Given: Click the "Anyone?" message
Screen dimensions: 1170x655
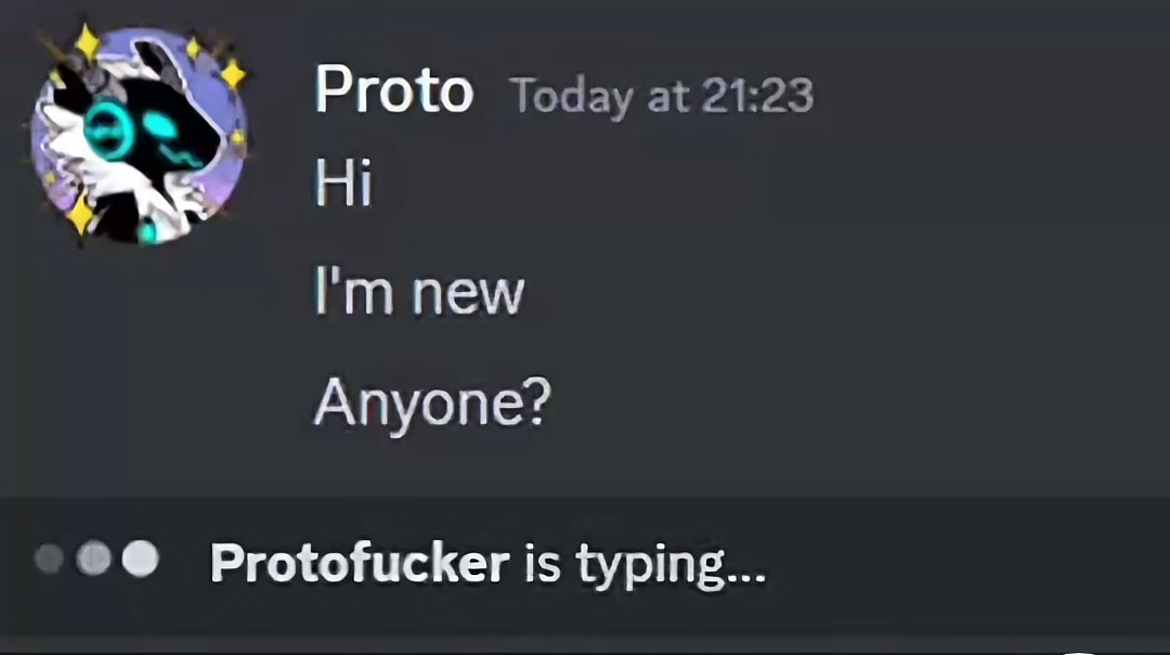Looking at the screenshot, I should (432, 403).
